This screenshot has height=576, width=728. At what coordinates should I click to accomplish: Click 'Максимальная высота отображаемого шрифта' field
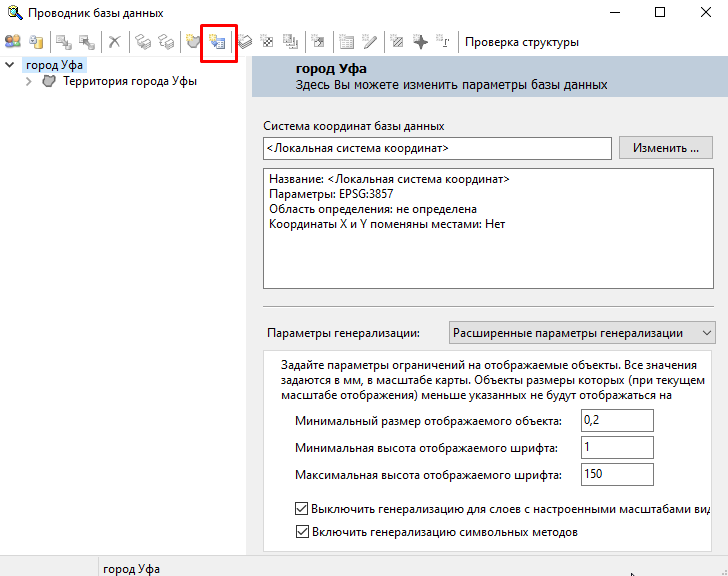[x=617, y=474]
